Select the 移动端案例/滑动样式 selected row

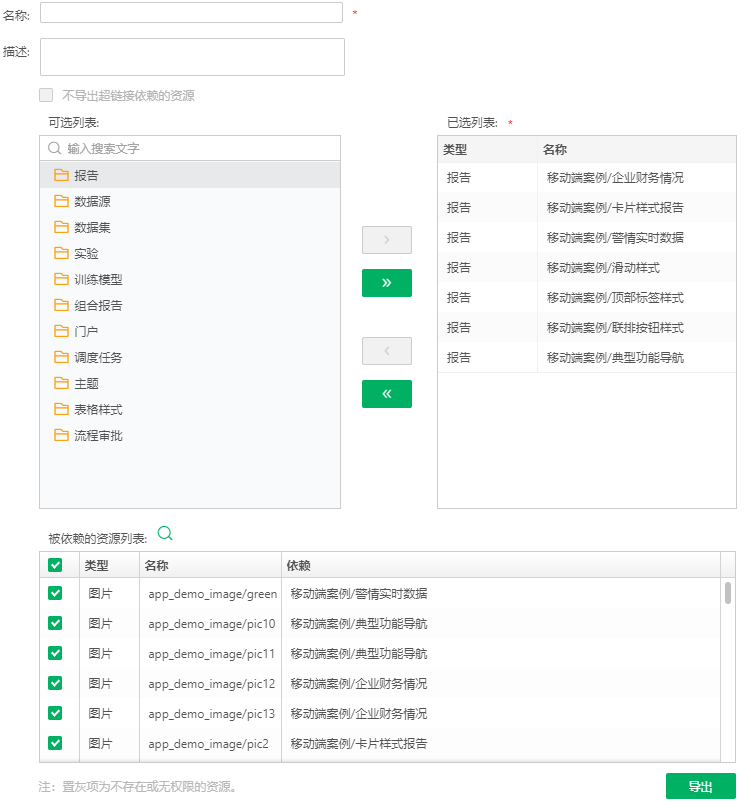tap(603, 268)
